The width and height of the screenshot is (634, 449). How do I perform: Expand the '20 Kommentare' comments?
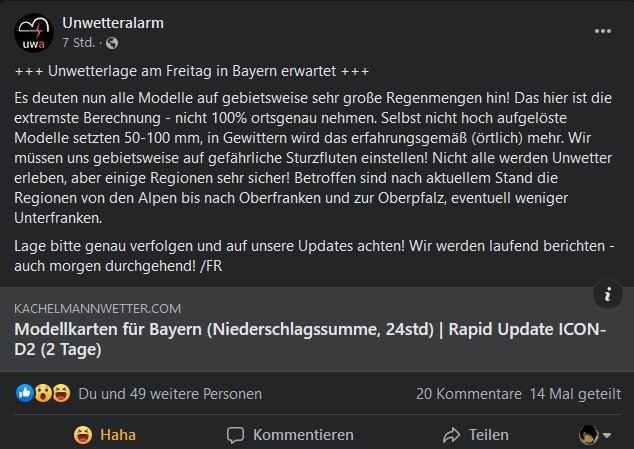click(x=469, y=393)
